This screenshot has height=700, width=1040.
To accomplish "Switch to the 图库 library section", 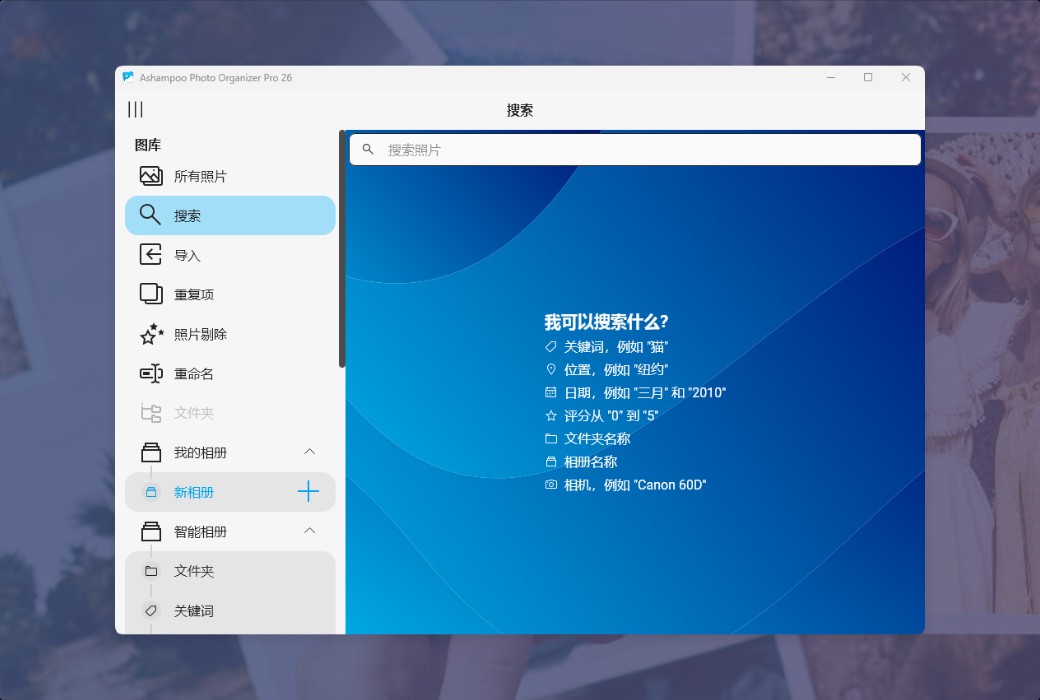I will click(x=148, y=144).
